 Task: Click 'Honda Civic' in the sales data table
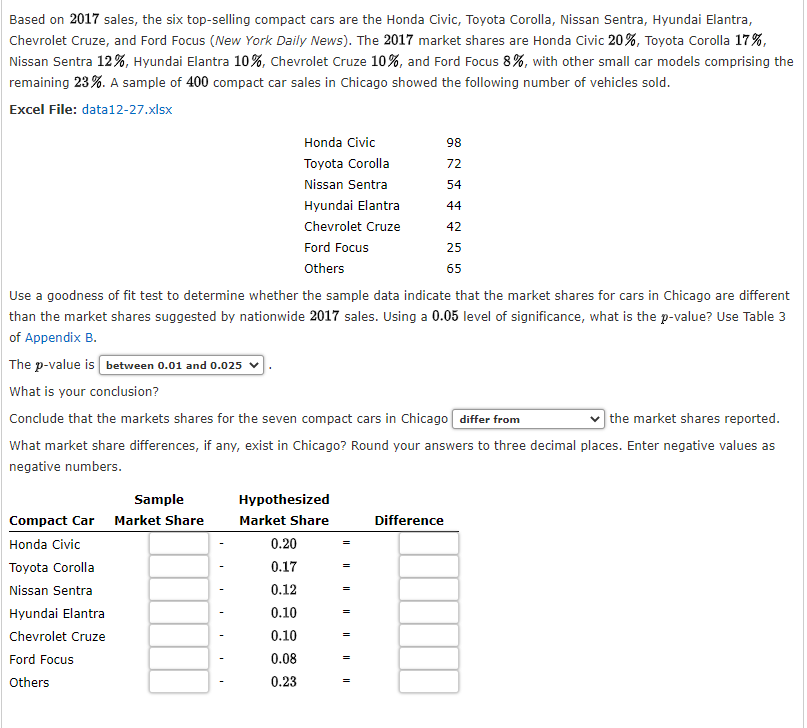pyautogui.click(x=339, y=143)
